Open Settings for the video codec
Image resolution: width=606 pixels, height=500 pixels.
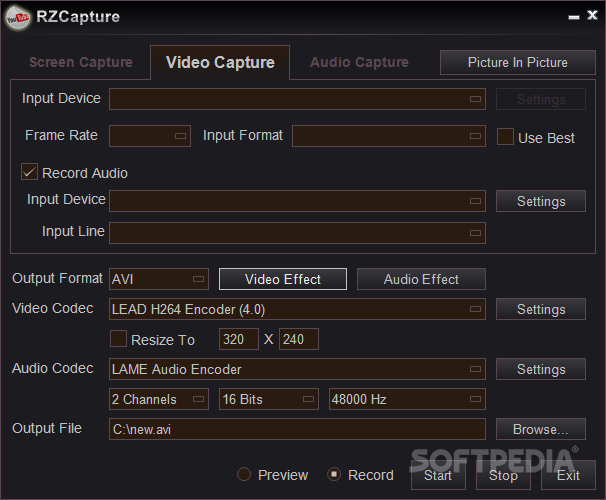pyautogui.click(x=541, y=309)
